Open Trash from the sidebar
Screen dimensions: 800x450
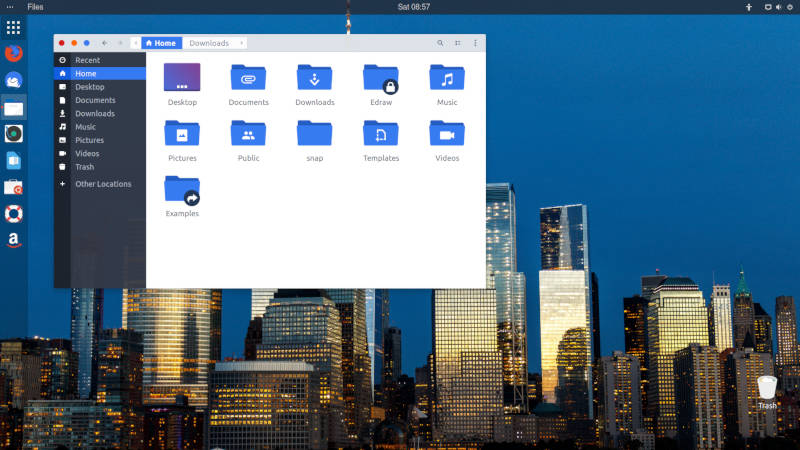tap(100, 166)
